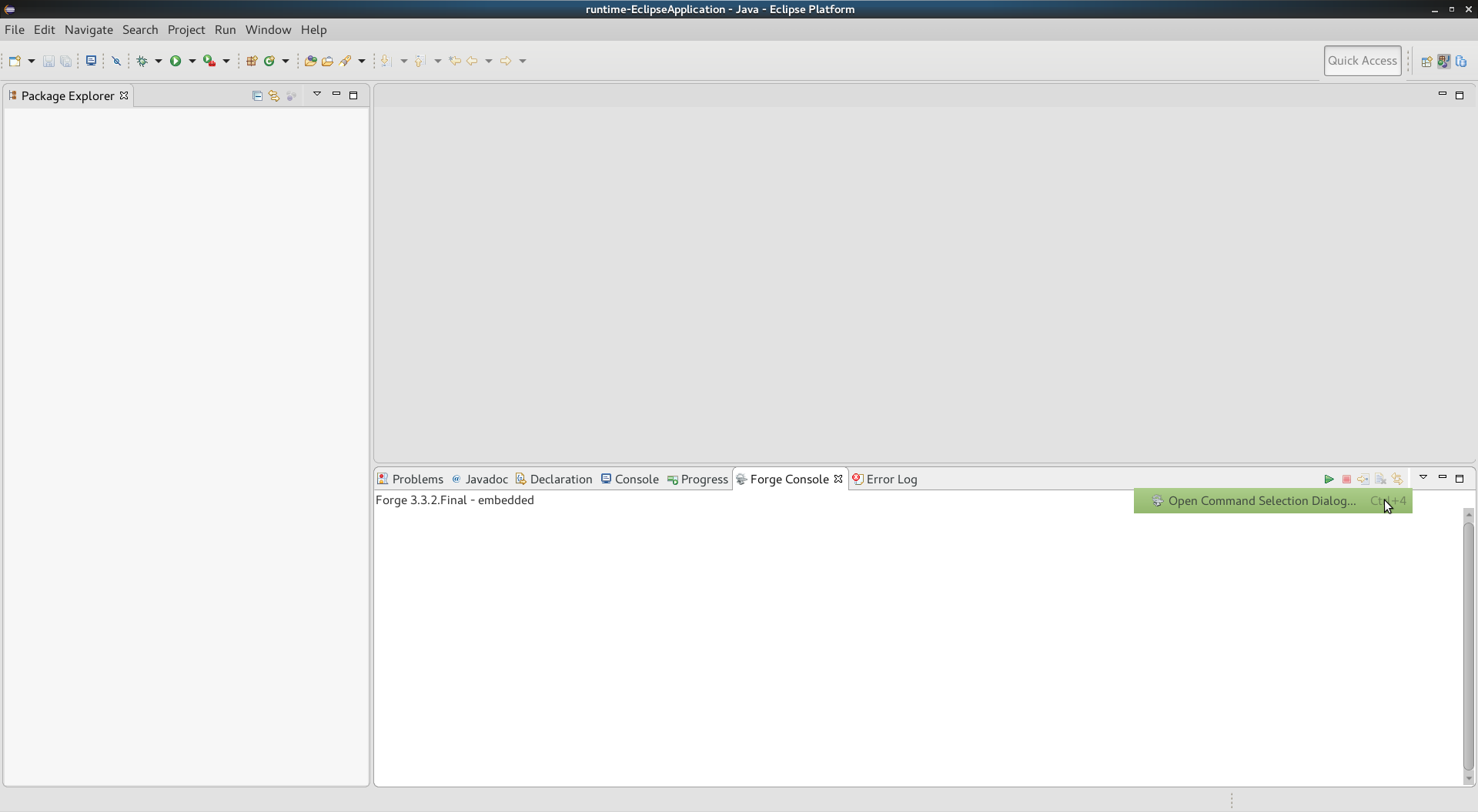The width and height of the screenshot is (1478, 812).
Task: Click the New wizard toolbar icon
Action: pos(15,61)
